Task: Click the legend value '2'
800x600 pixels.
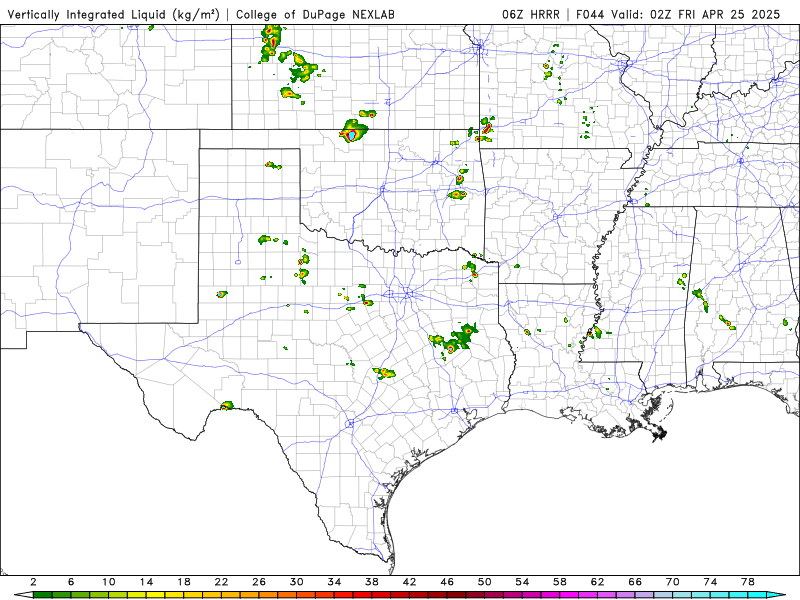Action: pyautogui.click(x=34, y=582)
